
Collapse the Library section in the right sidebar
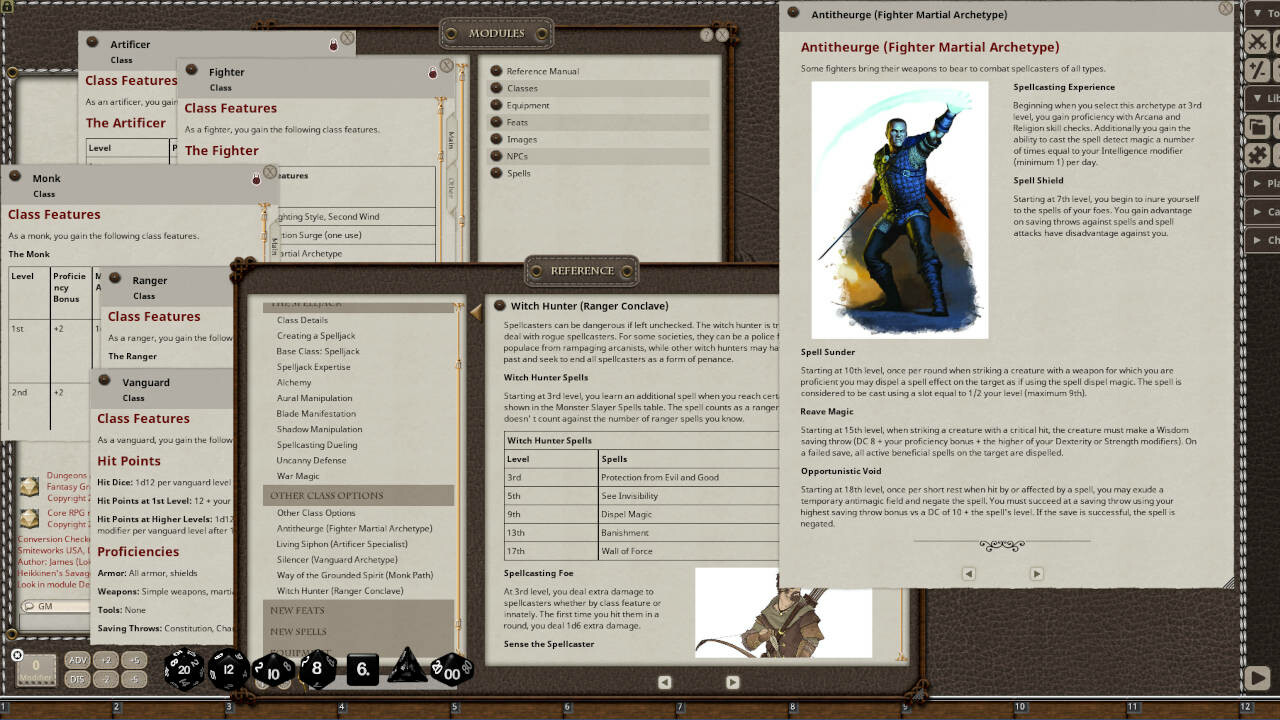1261,98
